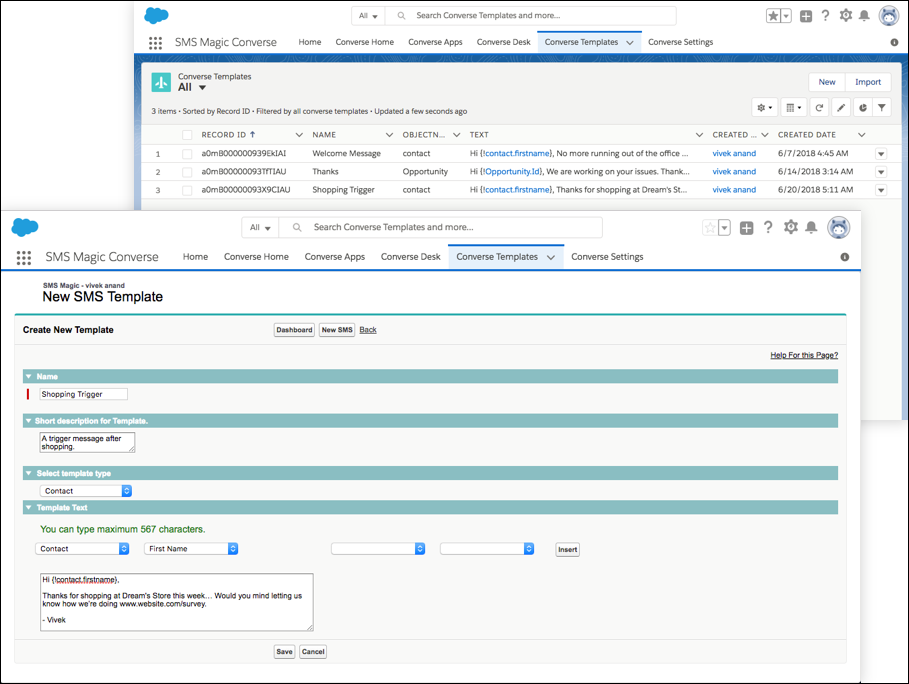Open global actions plus icon in back window
Viewport: 909px width, 684px height.
coord(806,16)
